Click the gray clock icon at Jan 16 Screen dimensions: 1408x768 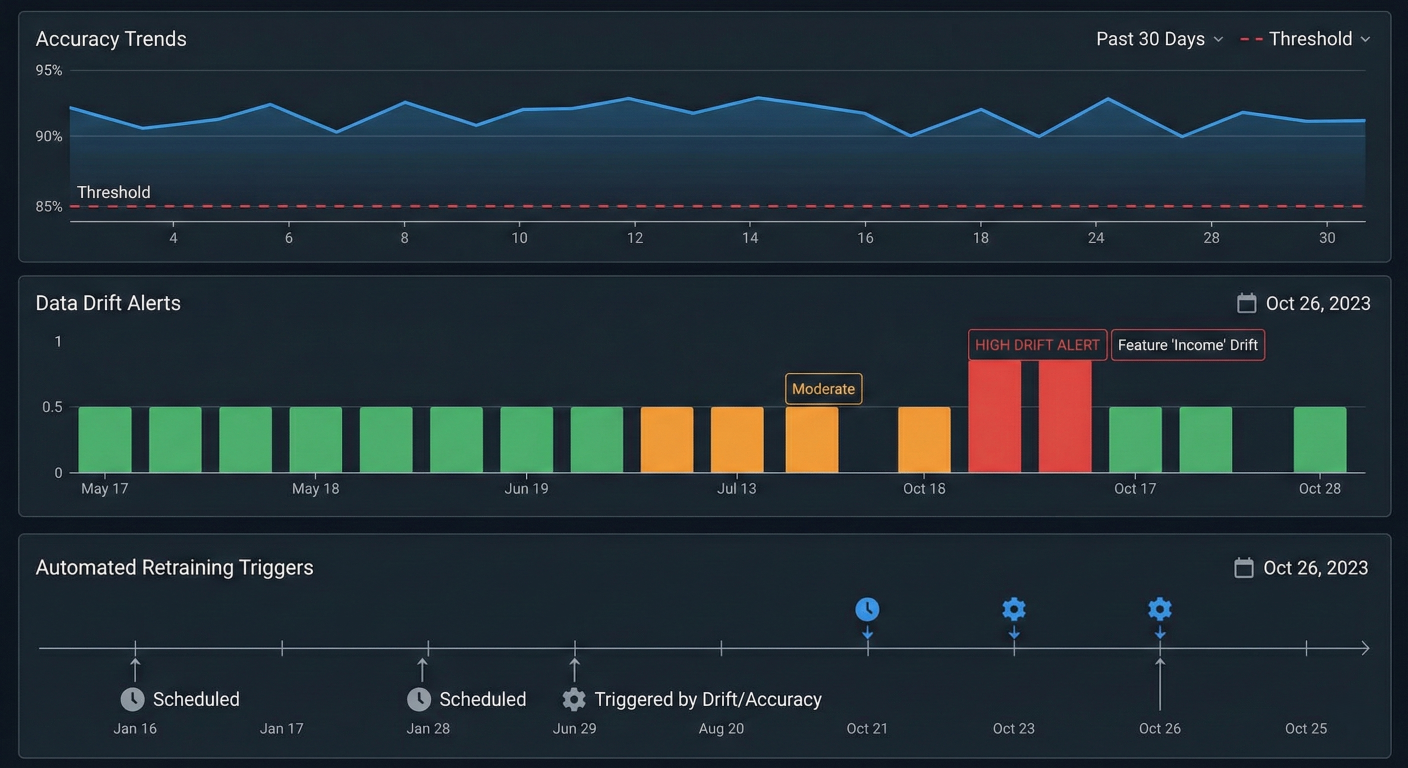pos(133,699)
